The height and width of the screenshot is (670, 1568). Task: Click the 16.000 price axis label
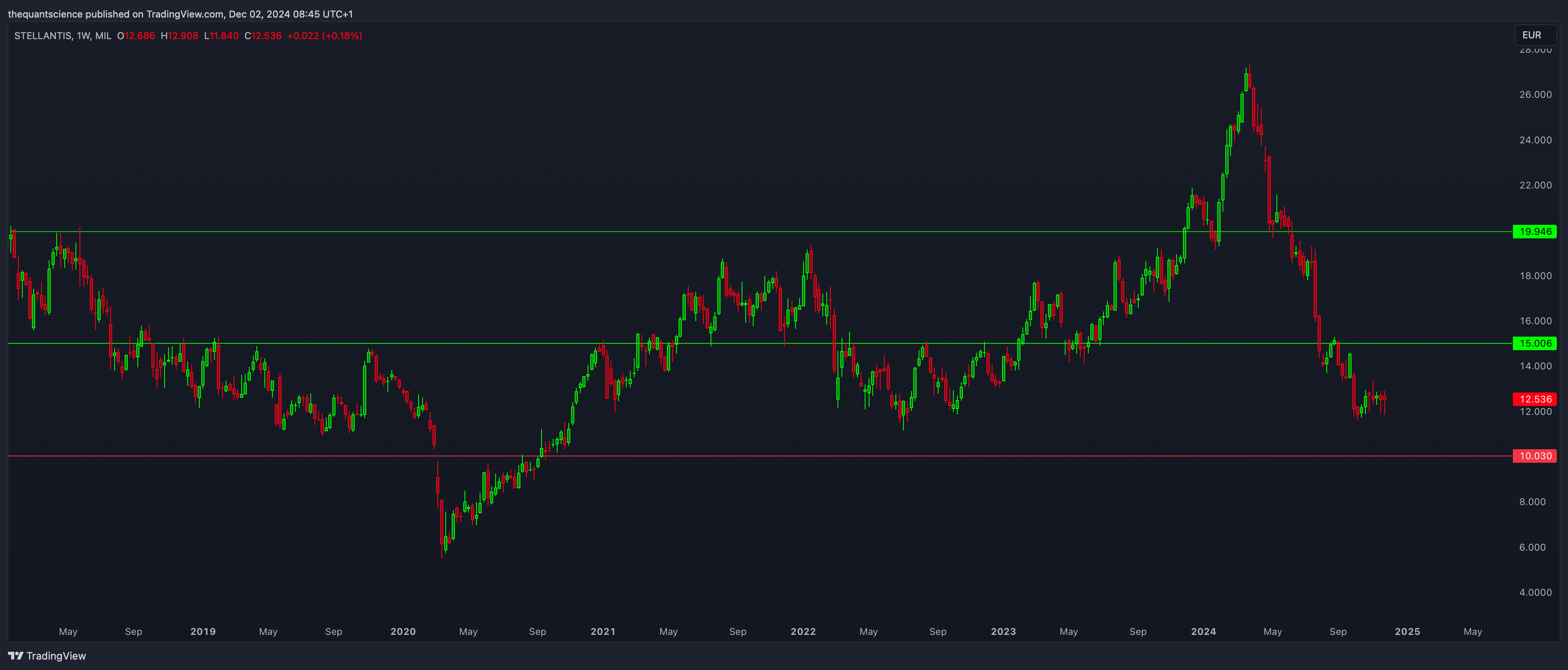pos(1535,321)
